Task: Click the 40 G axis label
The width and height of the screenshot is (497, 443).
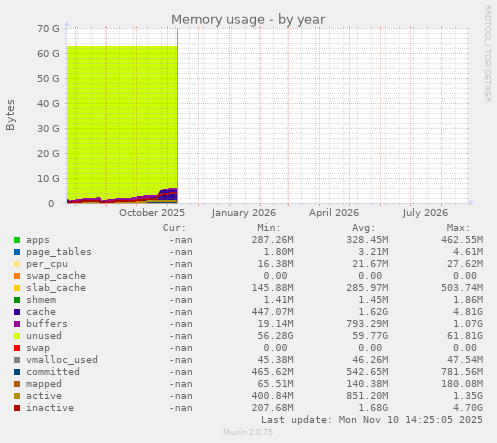Action: click(x=48, y=104)
